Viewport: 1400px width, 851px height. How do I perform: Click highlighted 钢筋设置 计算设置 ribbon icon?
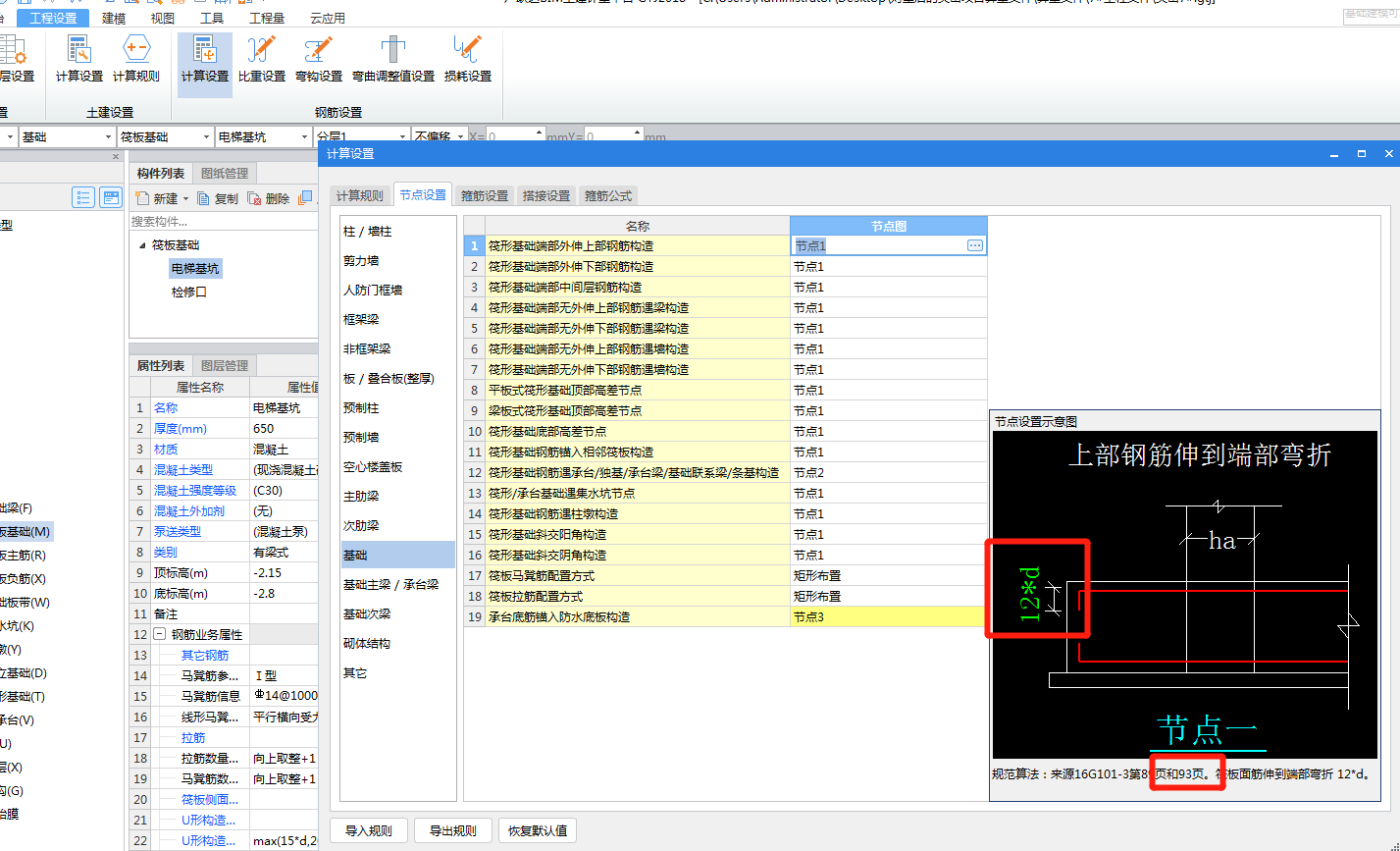click(x=204, y=49)
